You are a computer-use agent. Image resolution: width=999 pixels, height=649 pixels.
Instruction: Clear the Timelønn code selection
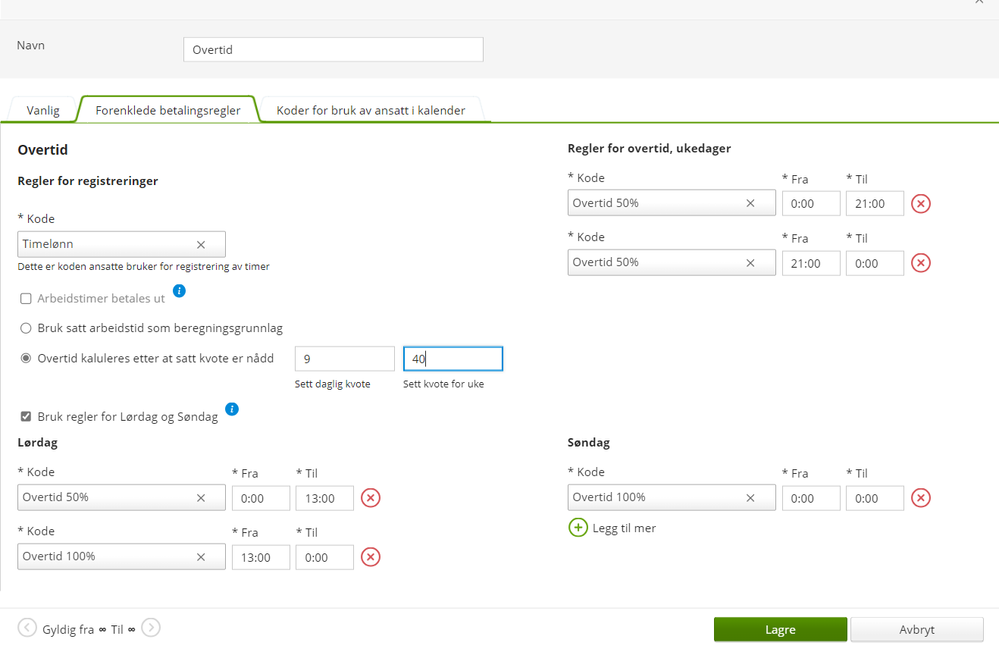pos(201,245)
